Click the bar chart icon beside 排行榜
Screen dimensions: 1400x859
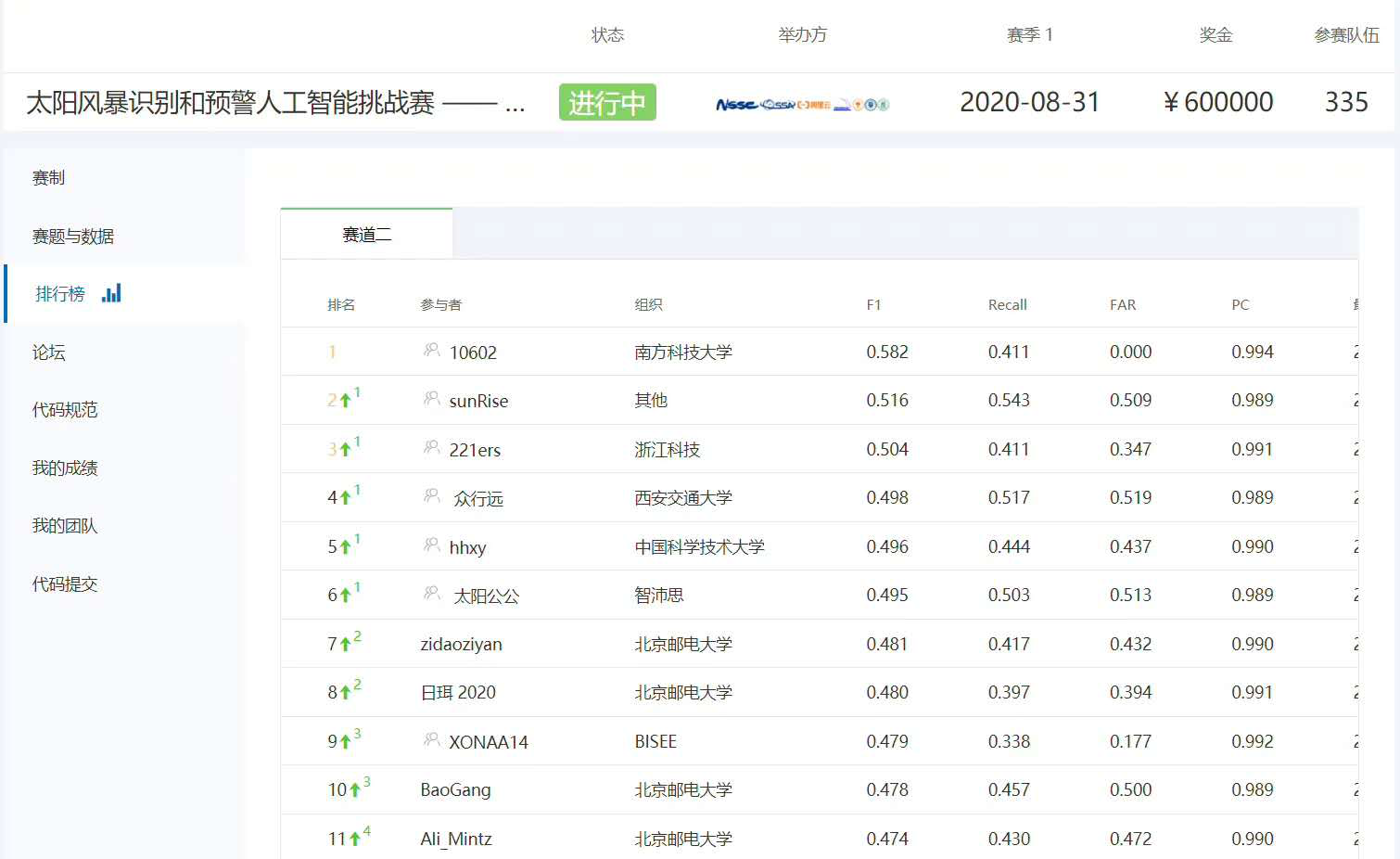coord(111,294)
